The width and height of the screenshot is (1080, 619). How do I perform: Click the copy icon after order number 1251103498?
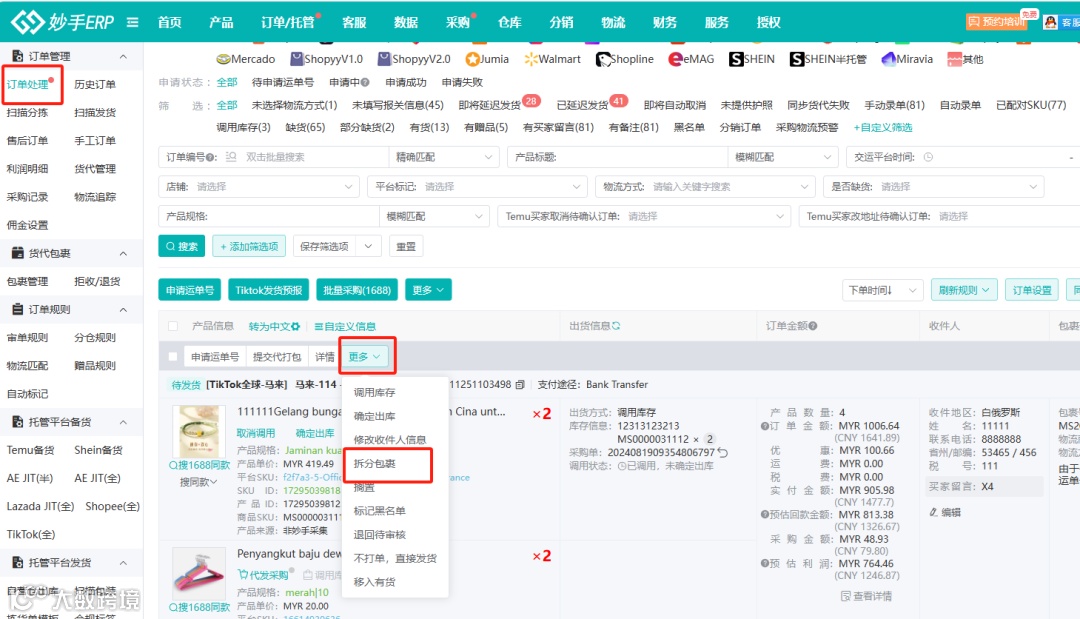520,384
